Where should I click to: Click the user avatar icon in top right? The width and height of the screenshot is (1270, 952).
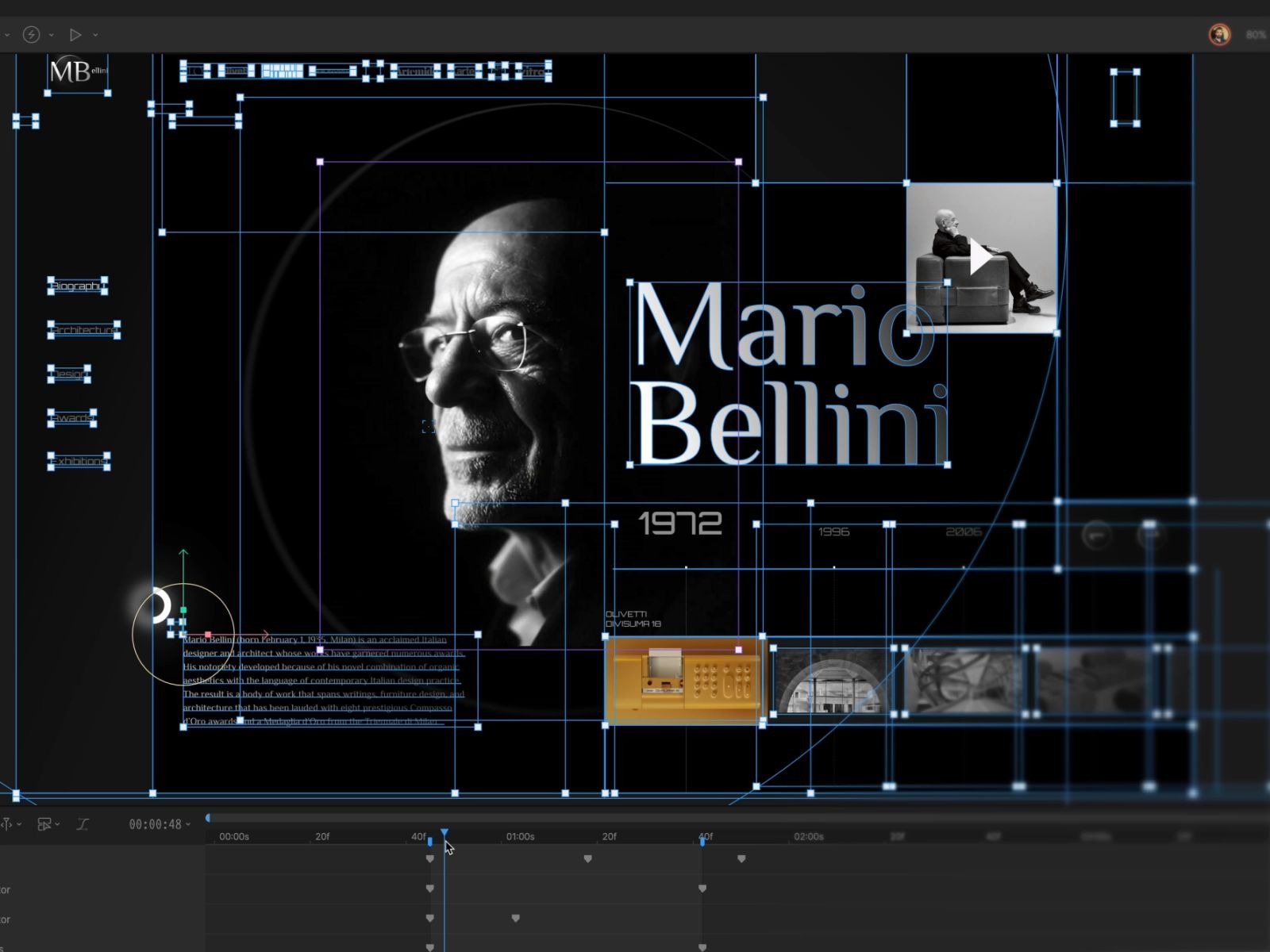click(1219, 34)
